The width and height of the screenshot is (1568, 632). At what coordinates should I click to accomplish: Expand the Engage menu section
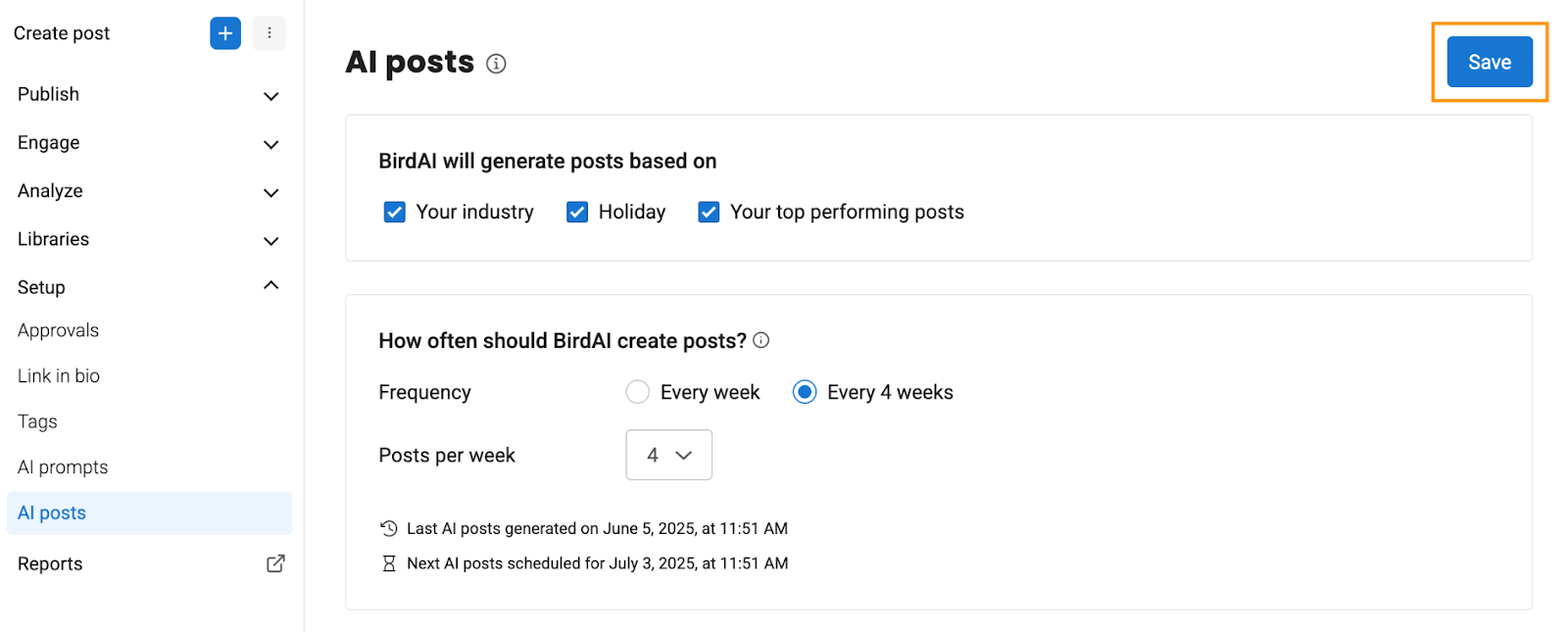tap(149, 143)
